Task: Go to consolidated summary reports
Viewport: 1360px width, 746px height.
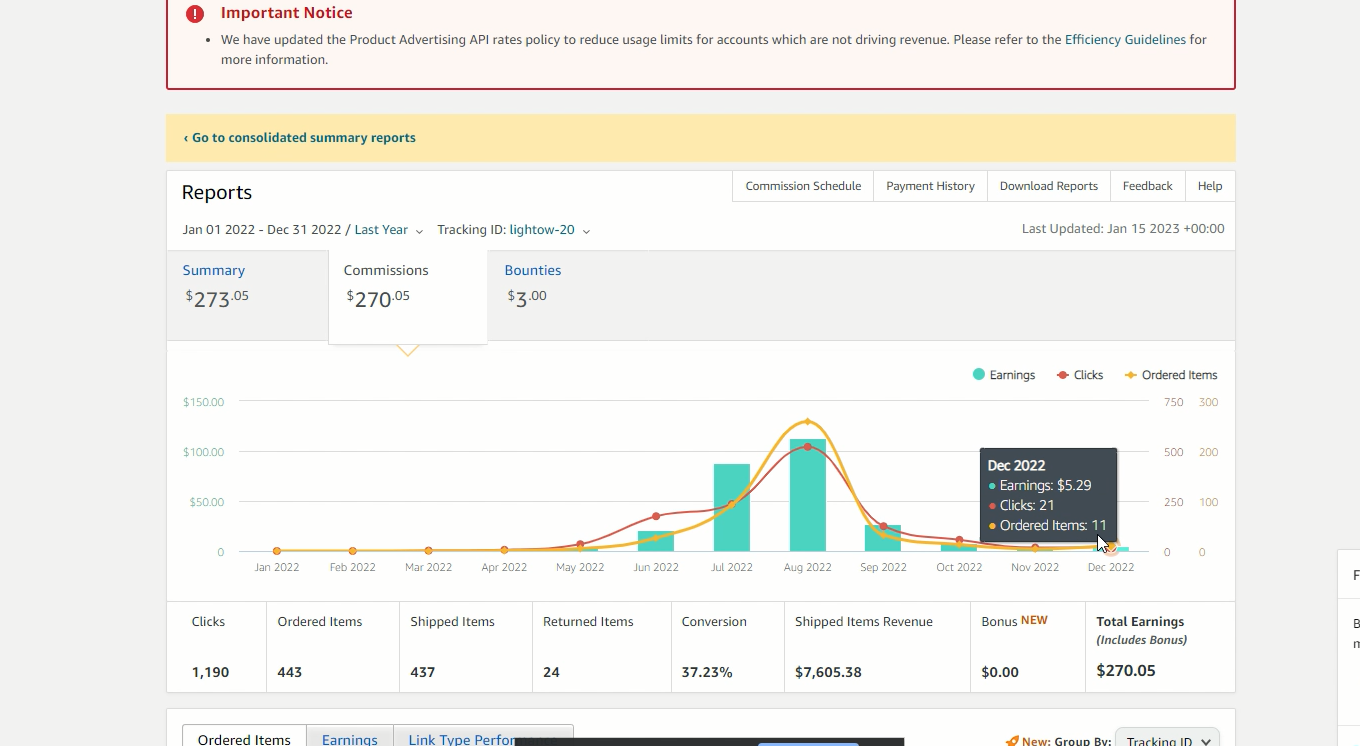Action: (299, 138)
